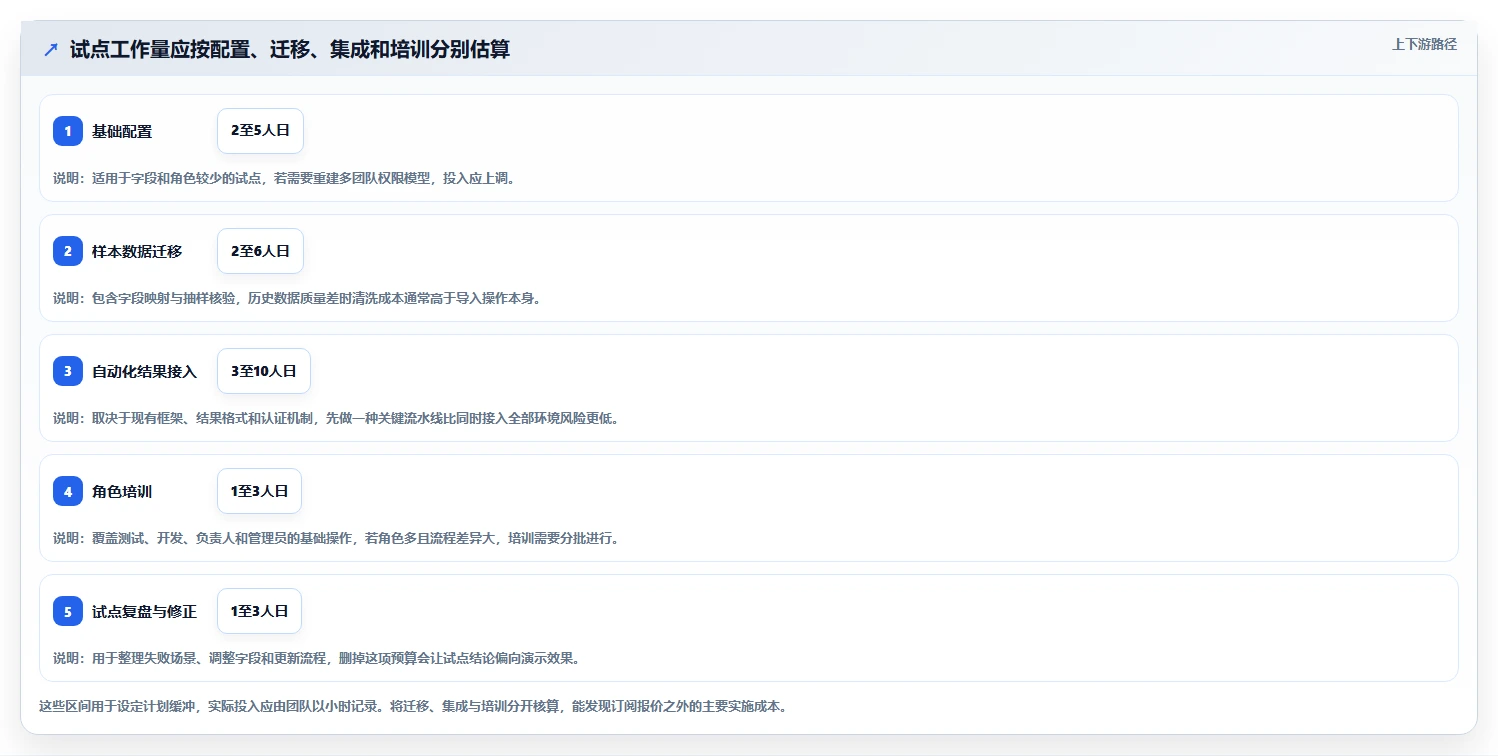This screenshot has height=756, width=1498.
Task: Select 1至3人日 chip for 试点复盘与修正
Action: click(259, 611)
